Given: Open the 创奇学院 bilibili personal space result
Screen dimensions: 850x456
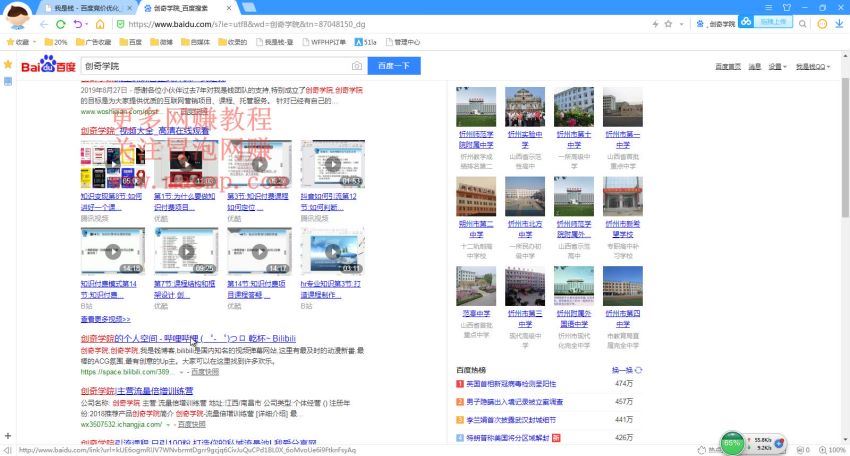Looking at the screenshot, I should coord(188,338).
